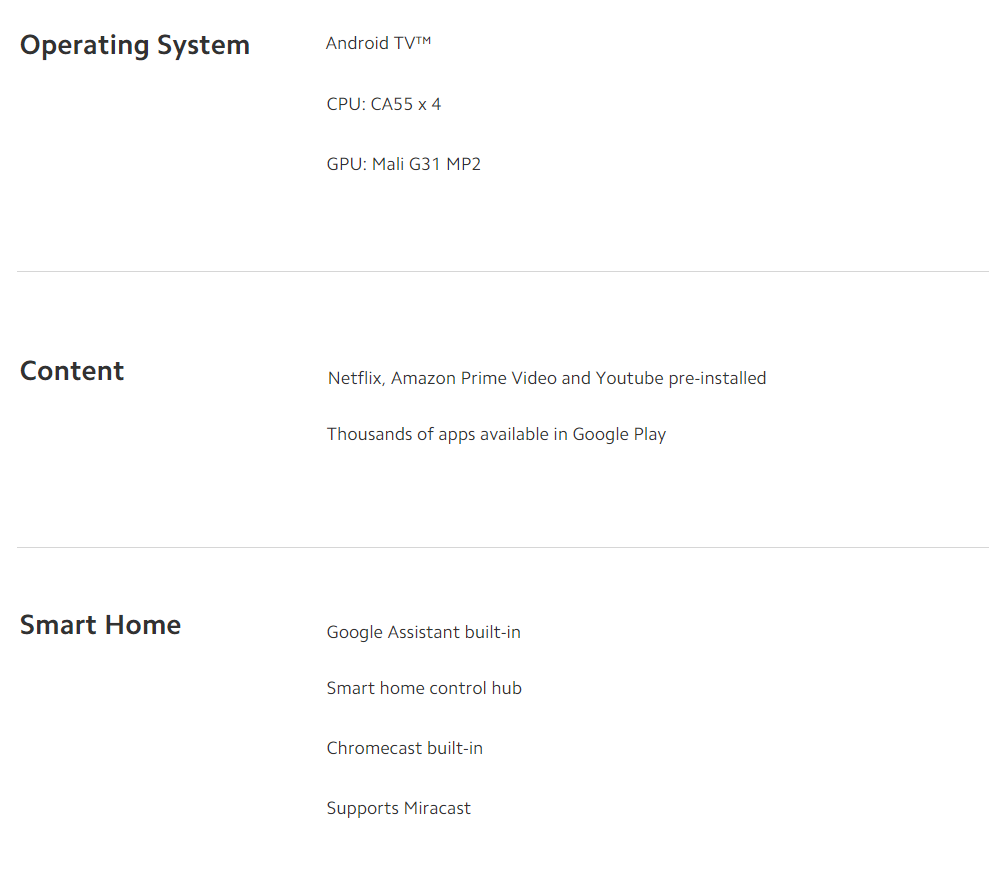Click the CPU label text

coord(345,104)
